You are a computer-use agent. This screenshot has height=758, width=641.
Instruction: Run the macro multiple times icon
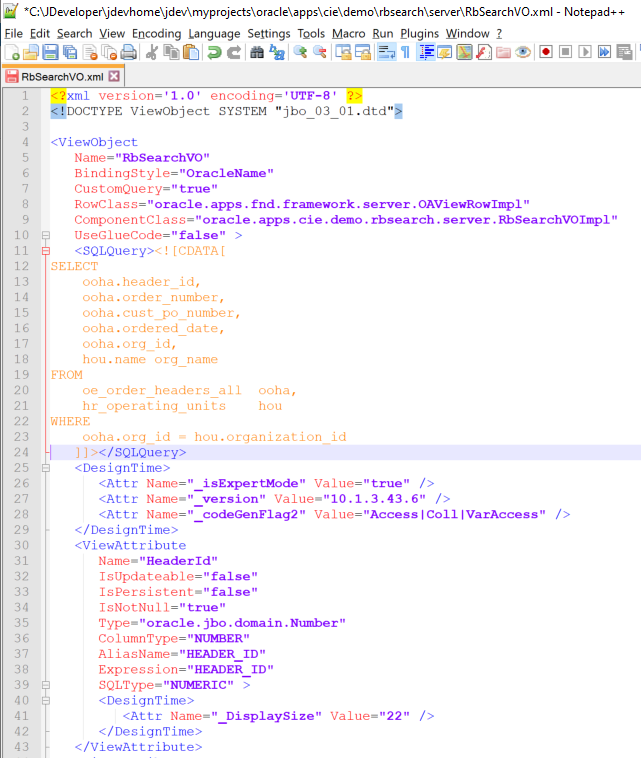tap(604, 52)
